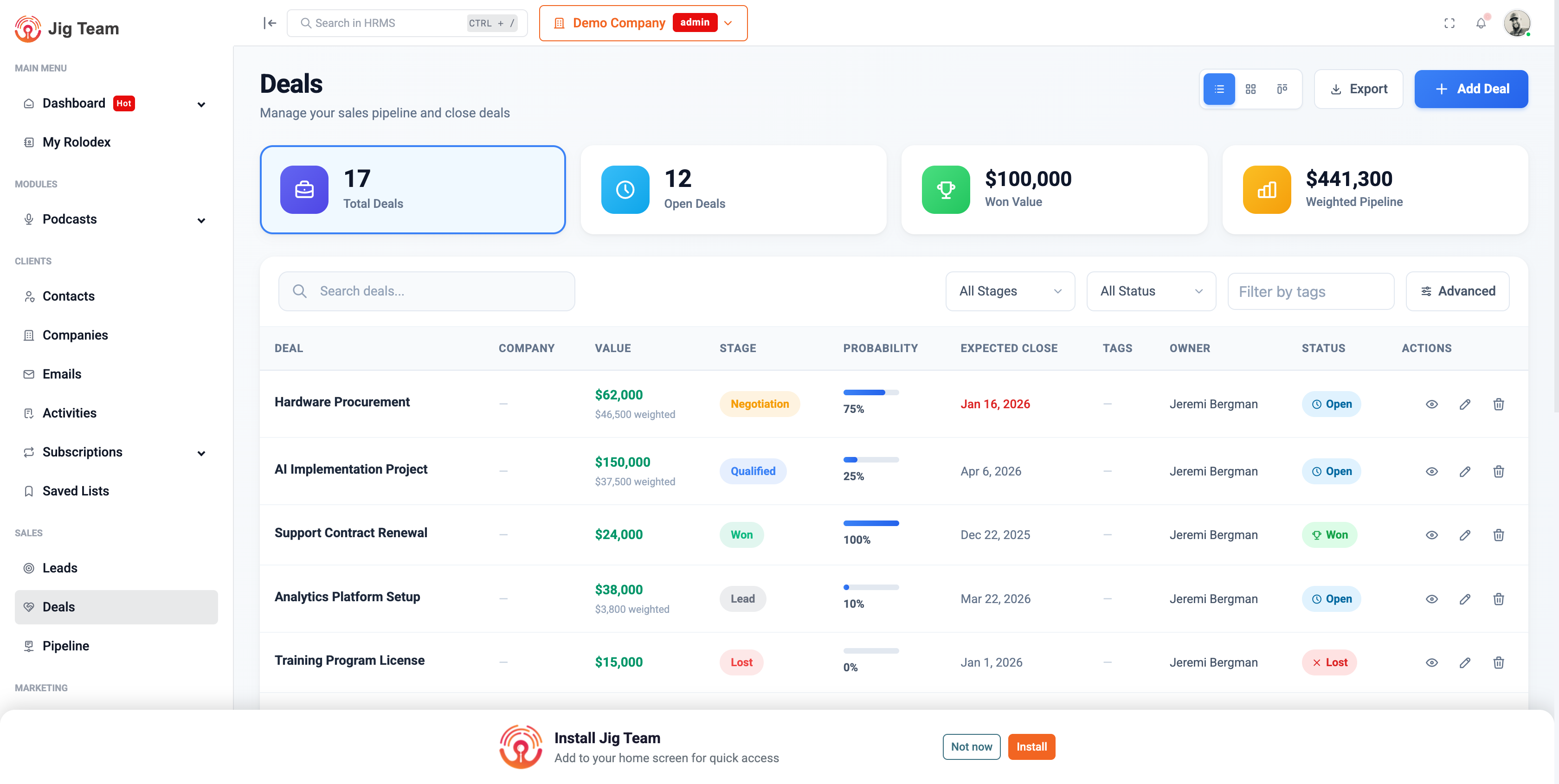Viewport: 1559px width, 784px height.
Task: View AI Implementation Project with eye icon
Action: [1431, 471]
